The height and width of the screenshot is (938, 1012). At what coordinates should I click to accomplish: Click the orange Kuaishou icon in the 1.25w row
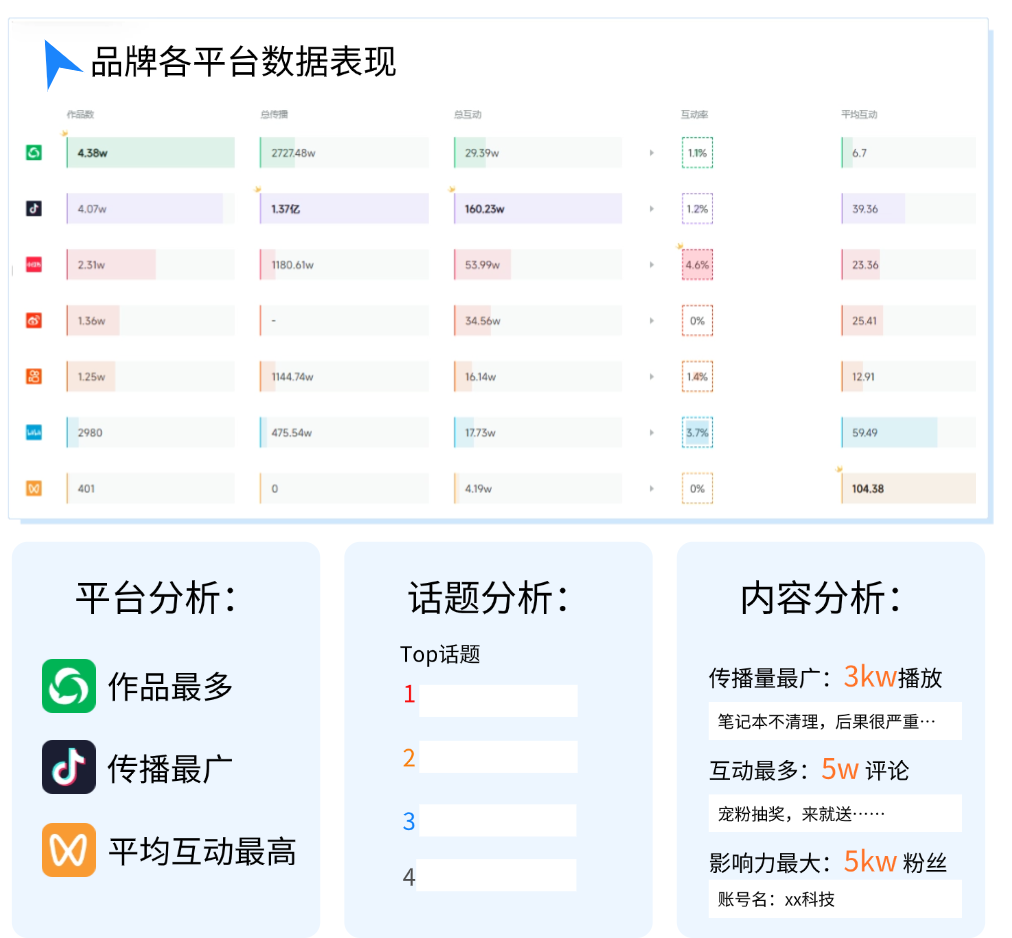click(x=34, y=376)
